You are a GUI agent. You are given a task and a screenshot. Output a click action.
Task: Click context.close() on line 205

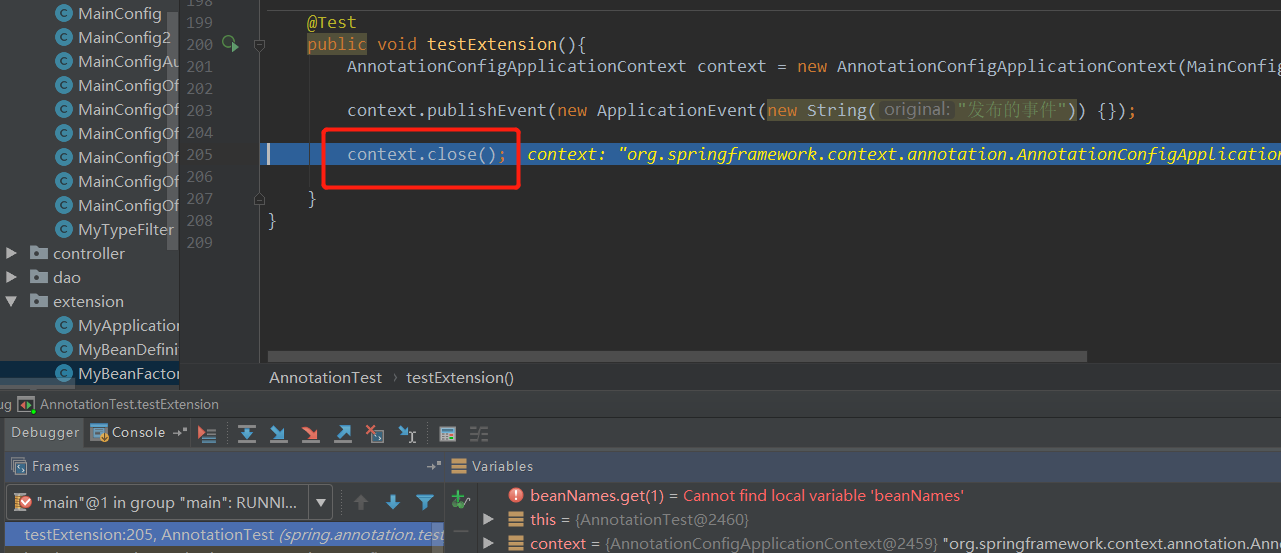[427, 154]
